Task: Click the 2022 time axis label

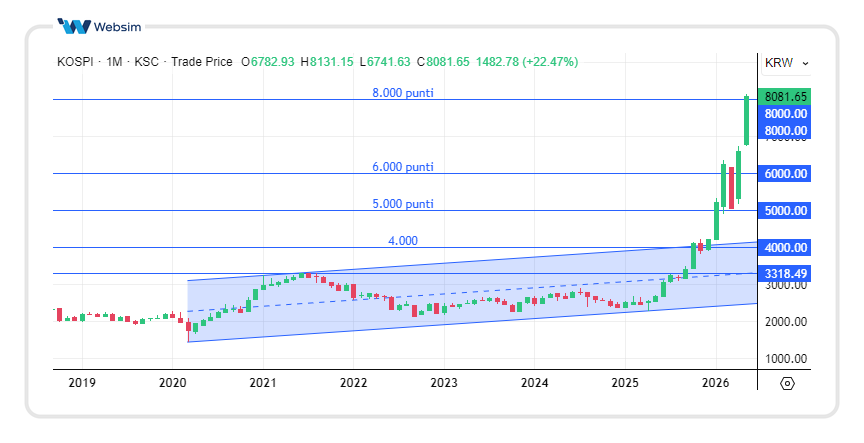Action: pyautogui.click(x=353, y=382)
